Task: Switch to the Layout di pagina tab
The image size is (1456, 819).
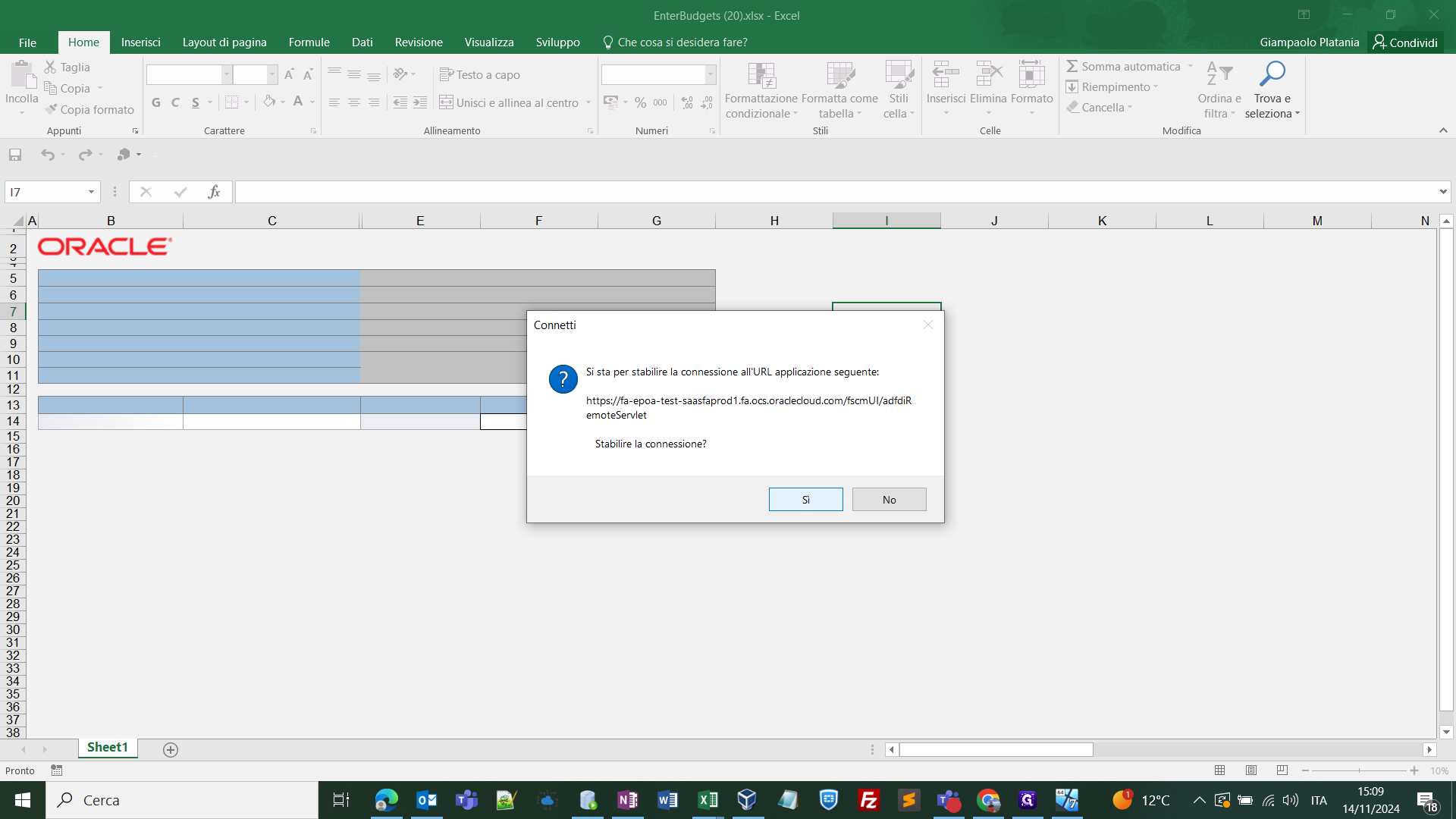Action: 224,42
